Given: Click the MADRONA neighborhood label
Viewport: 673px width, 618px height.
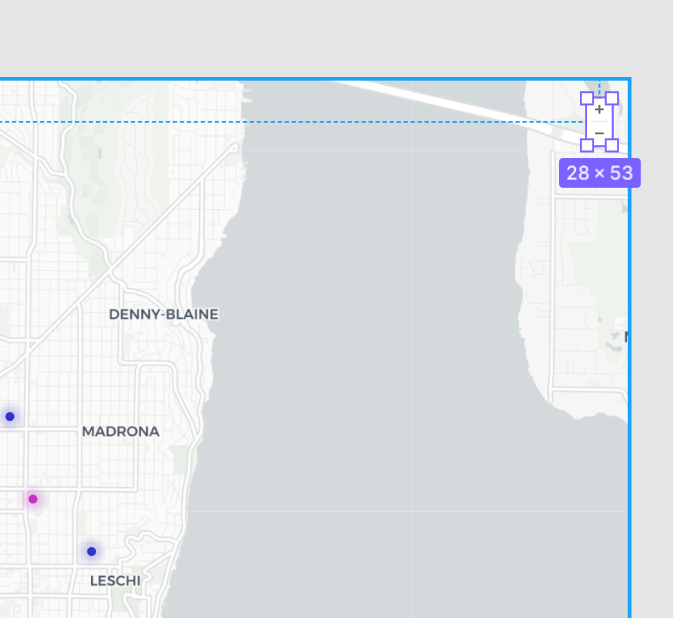Looking at the screenshot, I should (x=120, y=432).
